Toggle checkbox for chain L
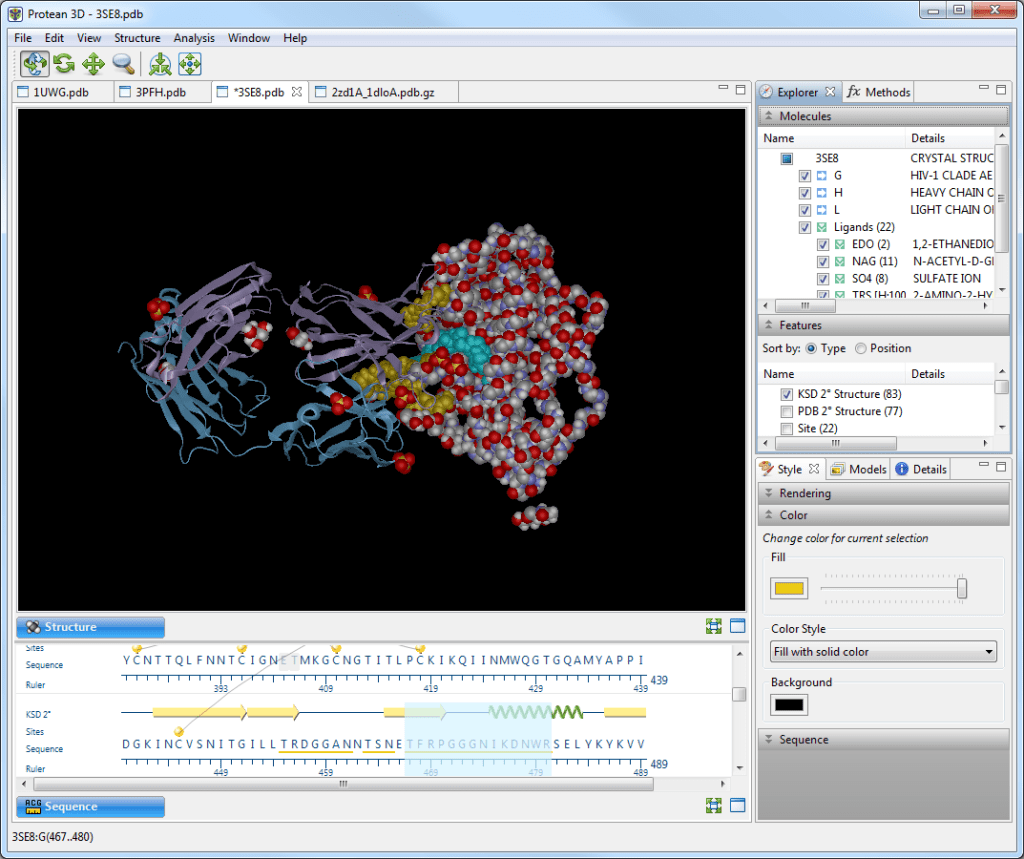1024x859 pixels. 805,210
